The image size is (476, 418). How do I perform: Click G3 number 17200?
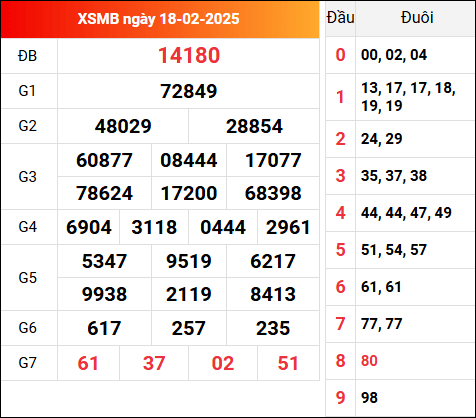pyautogui.click(x=189, y=193)
